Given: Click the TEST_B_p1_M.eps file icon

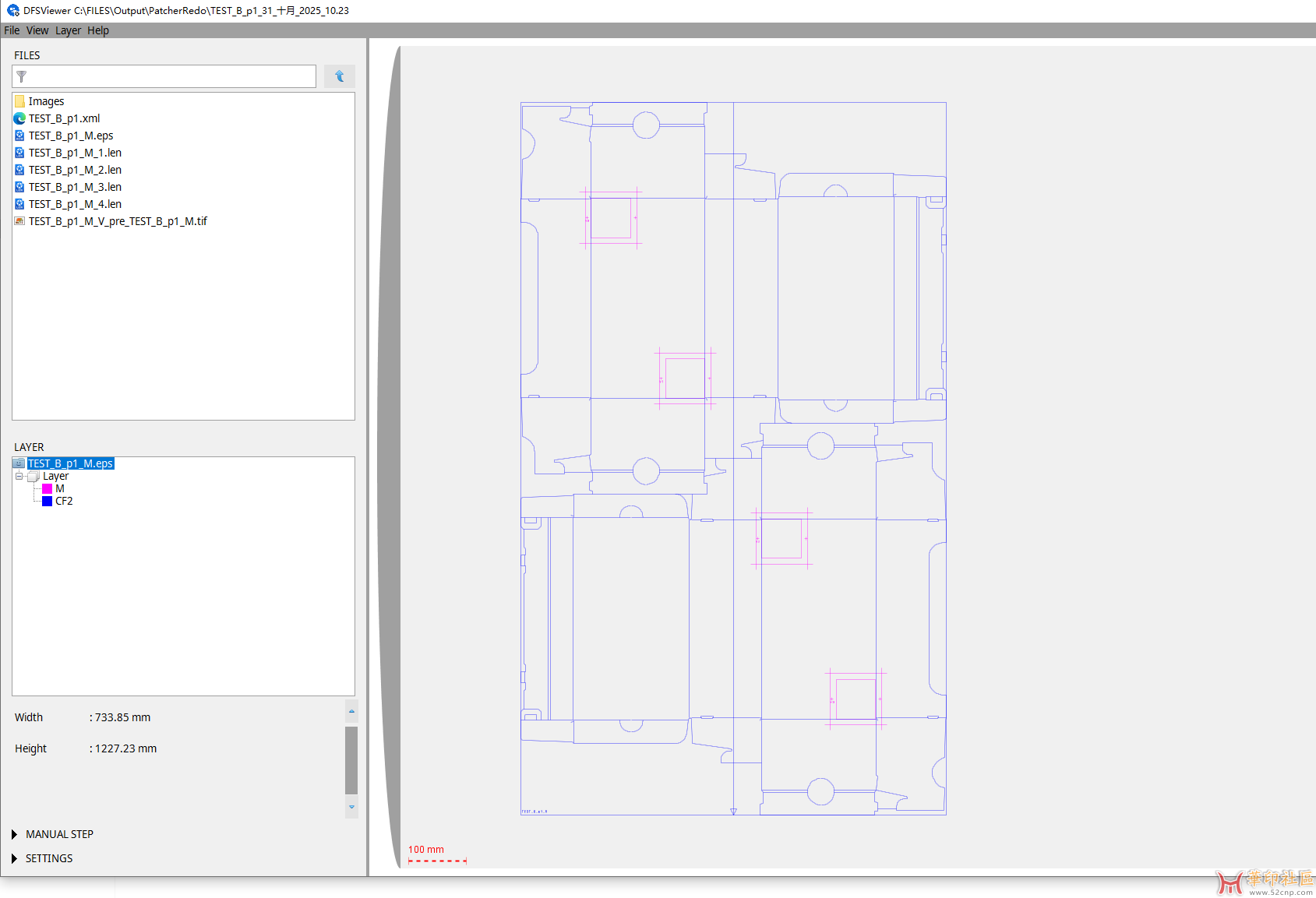Looking at the screenshot, I should tap(19, 136).
